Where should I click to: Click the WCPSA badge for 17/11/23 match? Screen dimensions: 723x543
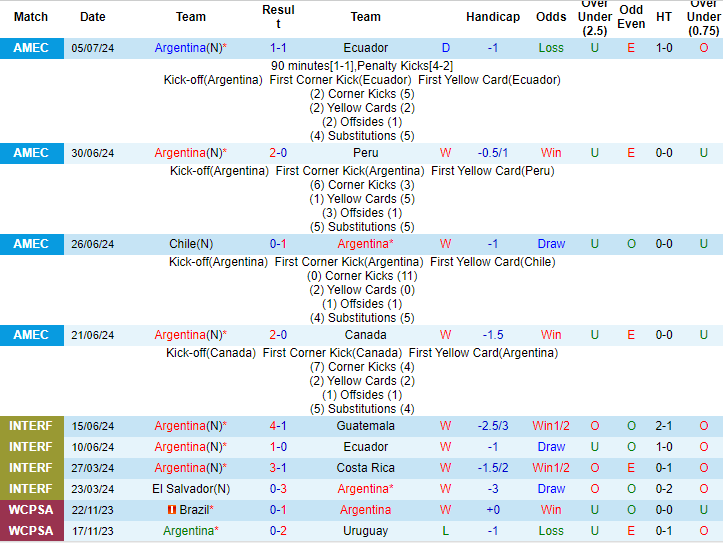[x=31, y=531]
